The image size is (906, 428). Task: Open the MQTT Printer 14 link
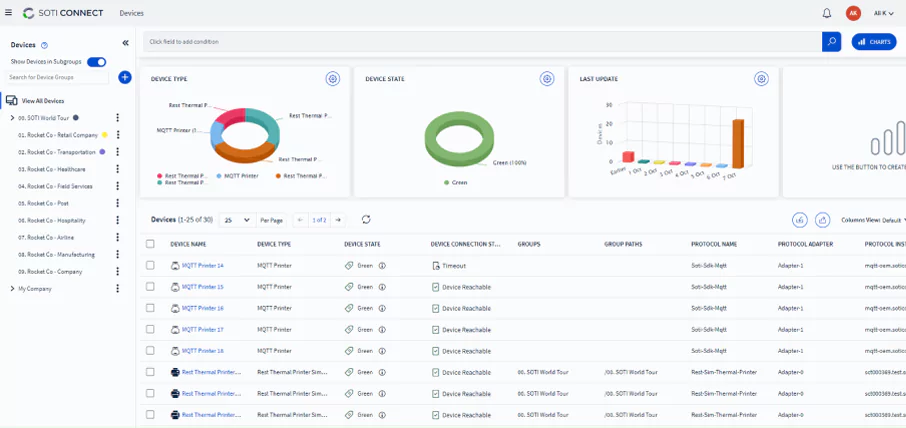coord(203,266)
